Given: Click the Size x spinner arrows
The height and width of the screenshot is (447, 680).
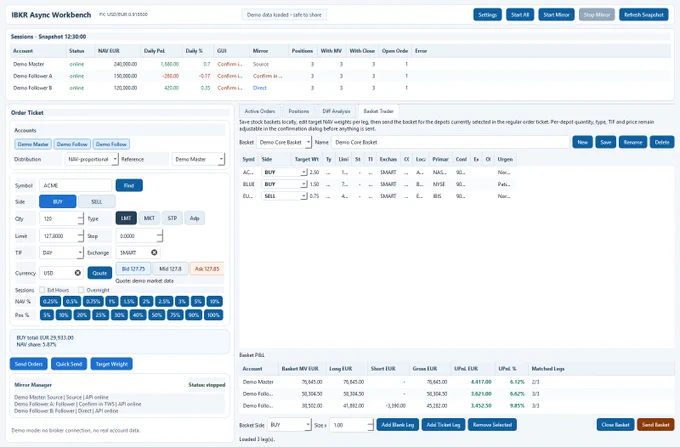Looking at the screenshot, I should (x=370, y=425).
